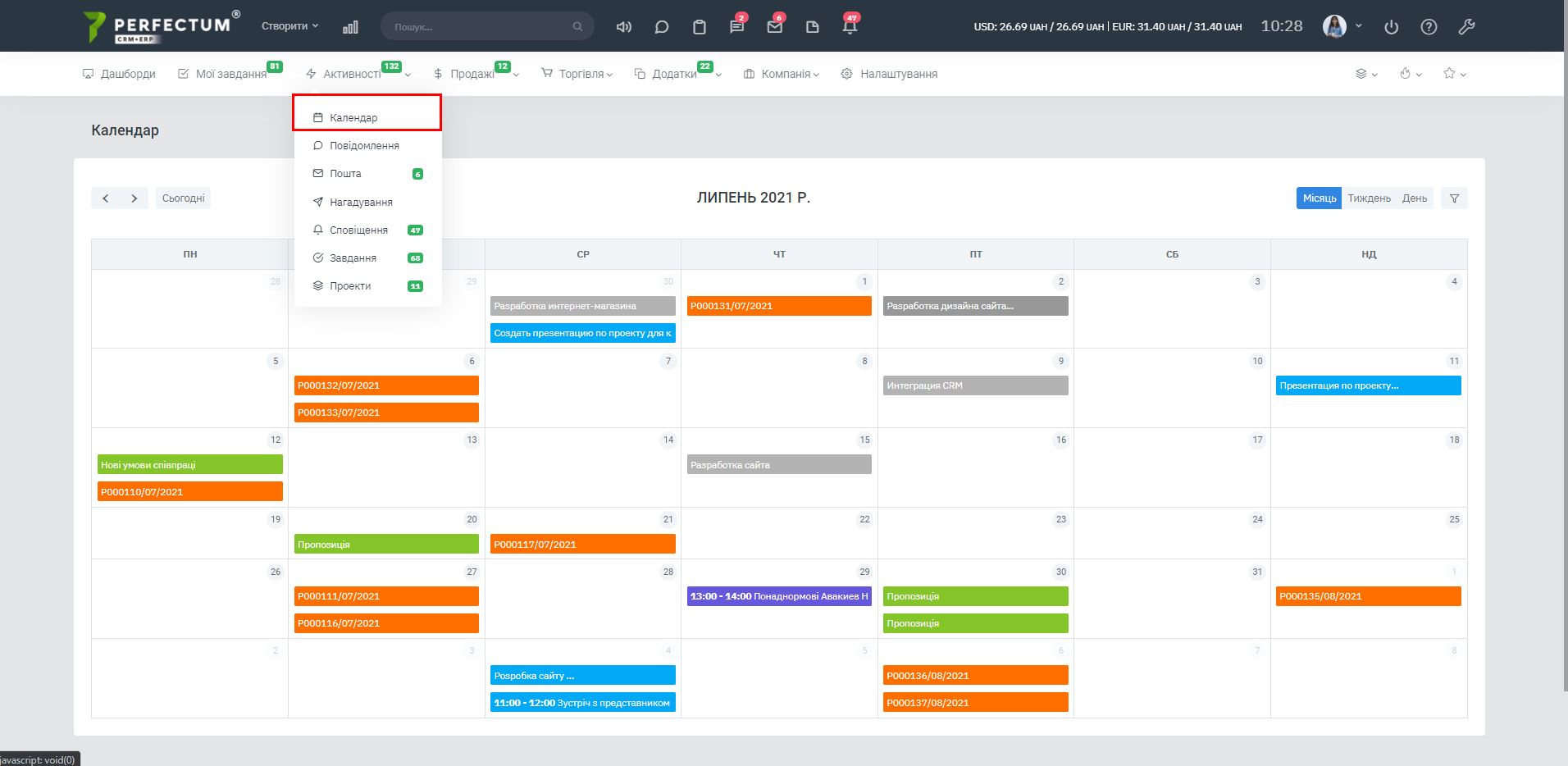Select the Місяць view button
This screenshot has height=766, width=1568.
click(1319, 198)
